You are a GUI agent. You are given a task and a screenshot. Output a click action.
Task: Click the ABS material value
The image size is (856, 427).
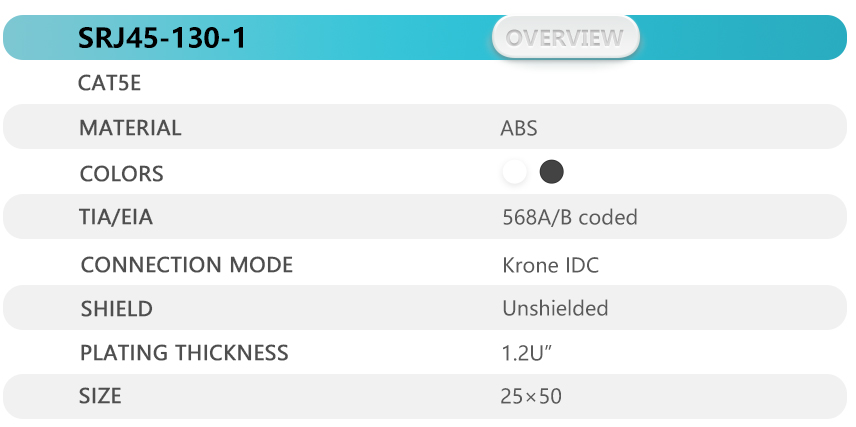[519, 128]
